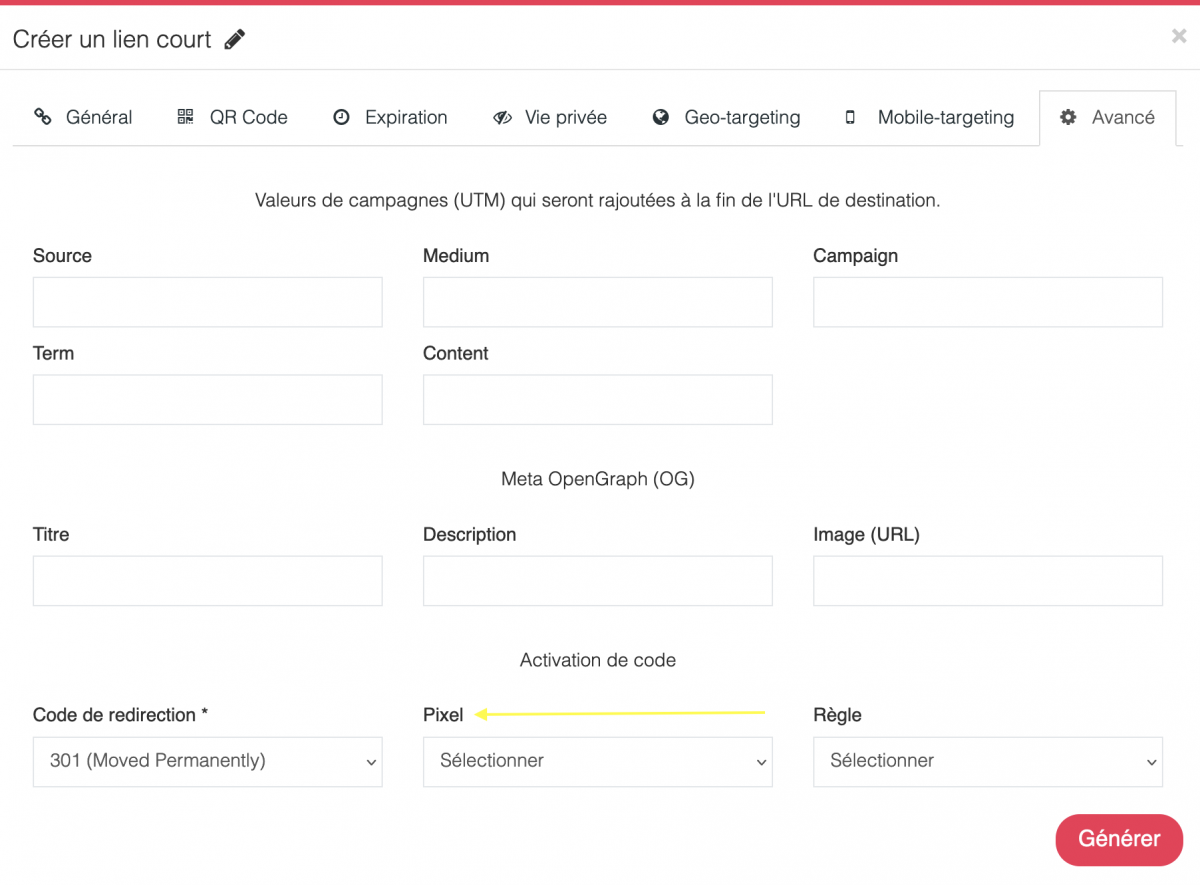Click the 'Code de redirection *' label
Screen dimensions: 1200x885
(121, 715)
